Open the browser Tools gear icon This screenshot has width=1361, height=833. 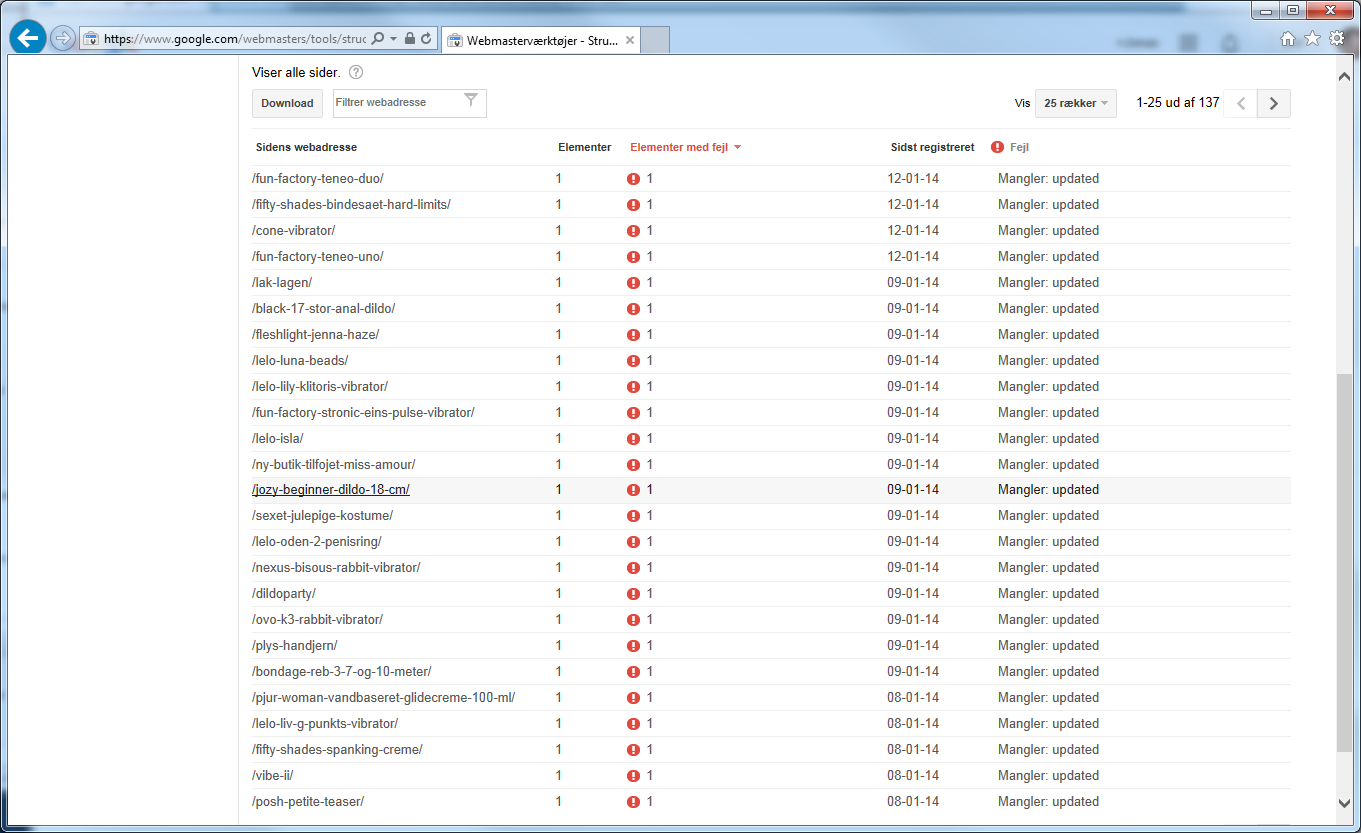point(1337,38)
